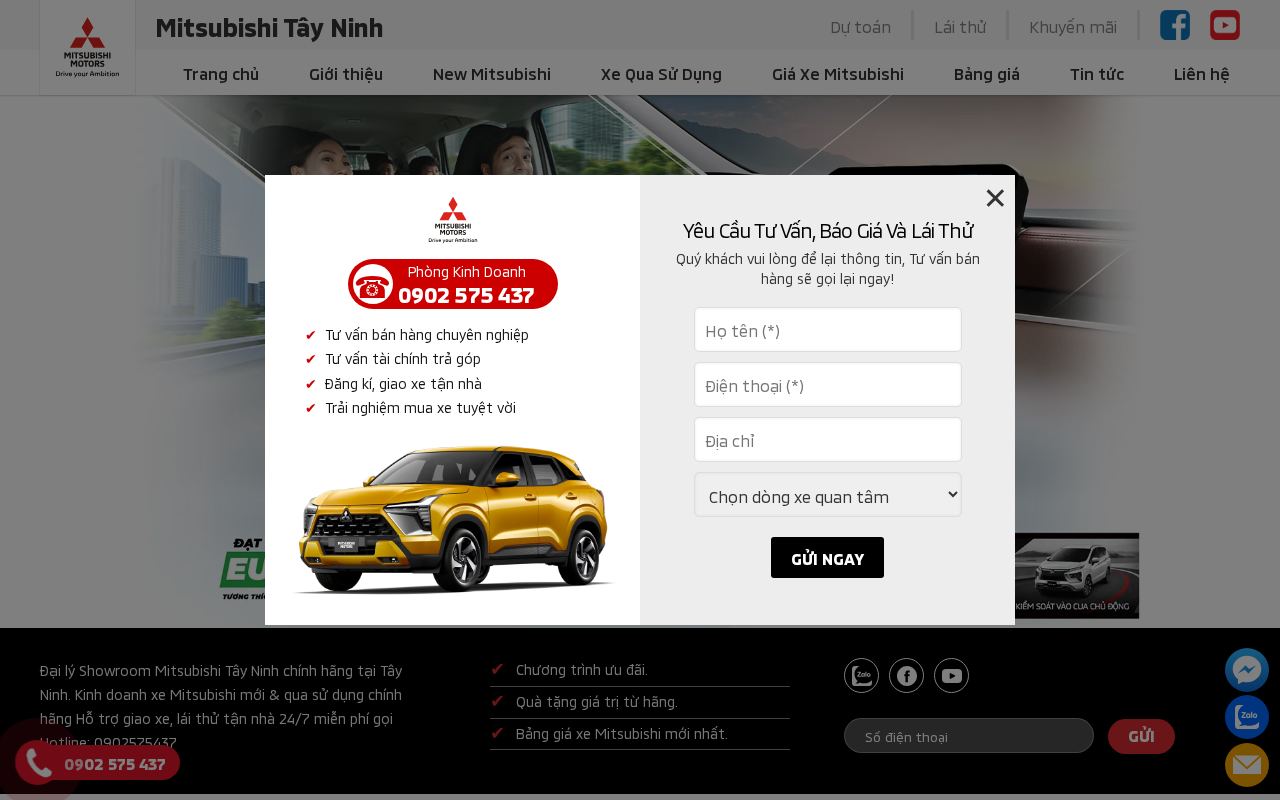Viewport: 1280px width, 800px height.
Task: Open the Liên hệ menu item
Action: (1202, 74)
